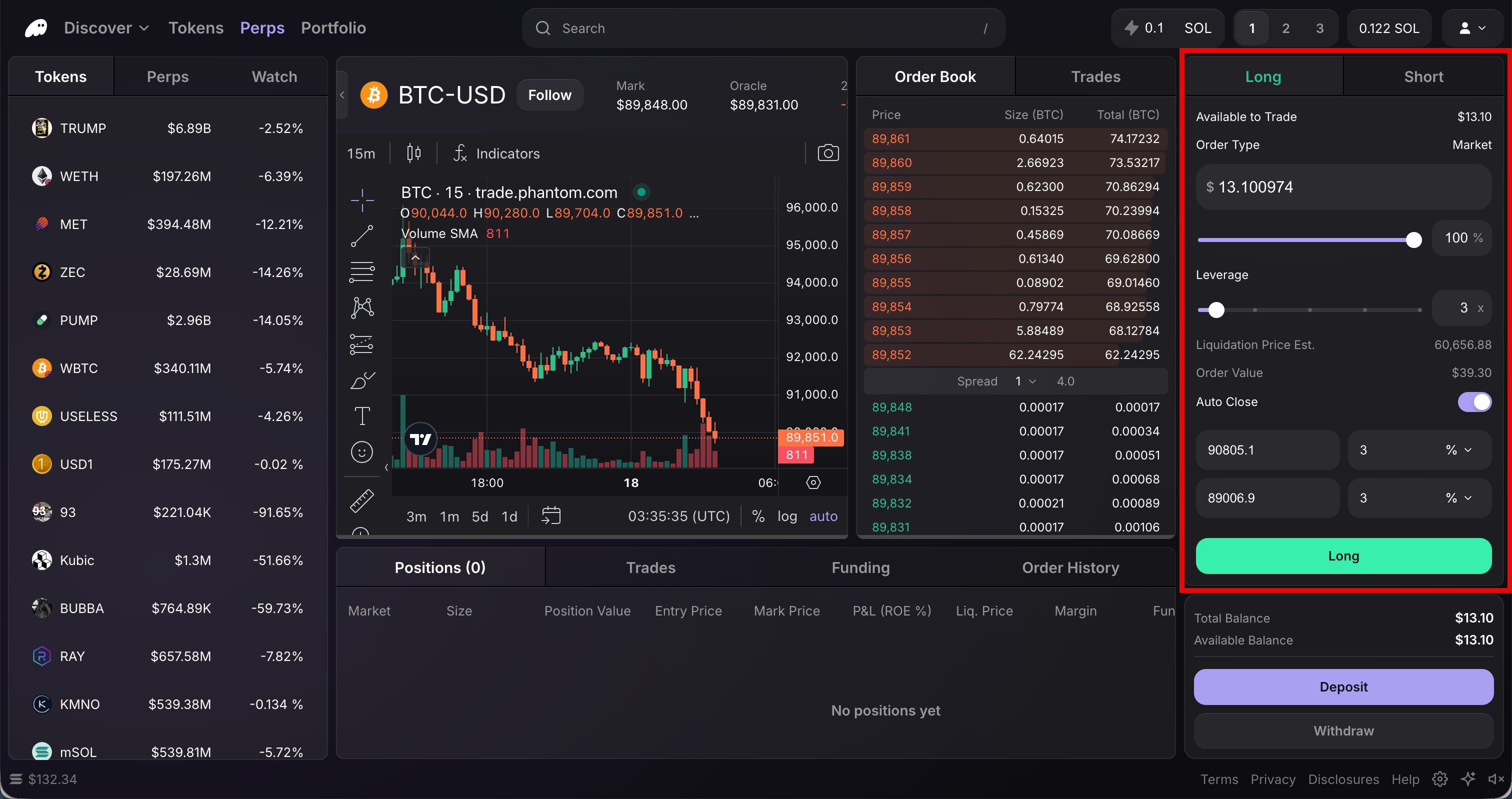Expand the Discover dropdown menu
Screen dimensions: 1512x799
[x=106, y=28]
